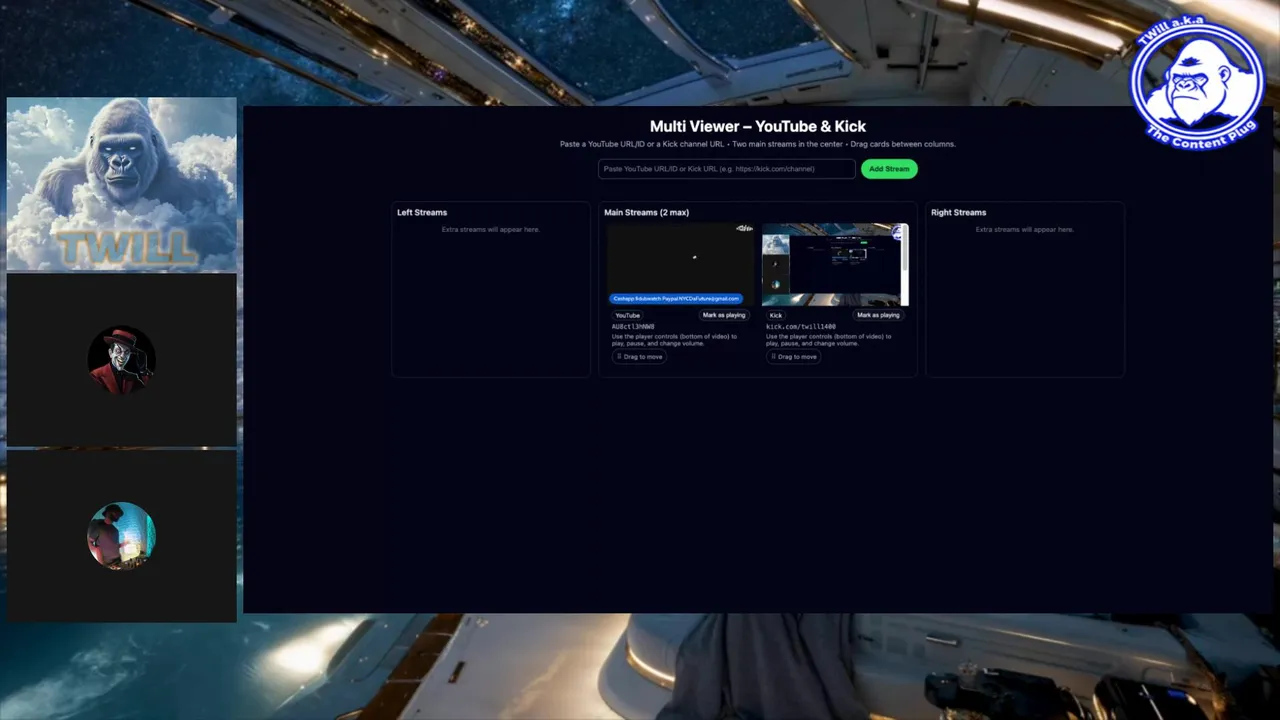Click the Right Streams placeholder text
1280x720 pixels.
pyautogui.click(x=1024, y=230)
